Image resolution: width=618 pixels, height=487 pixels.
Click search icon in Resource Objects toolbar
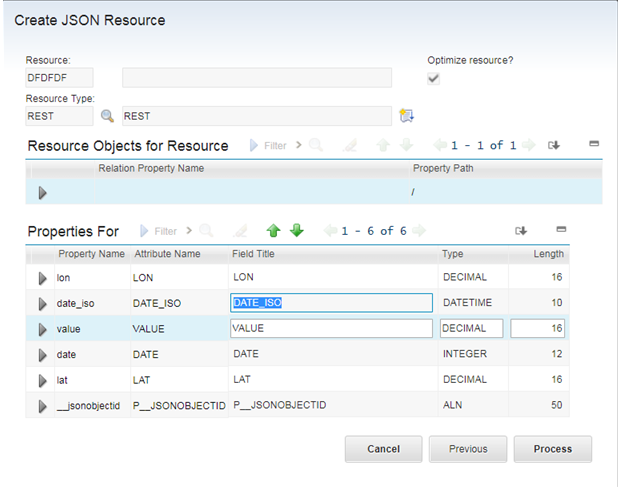coord(316,145)
